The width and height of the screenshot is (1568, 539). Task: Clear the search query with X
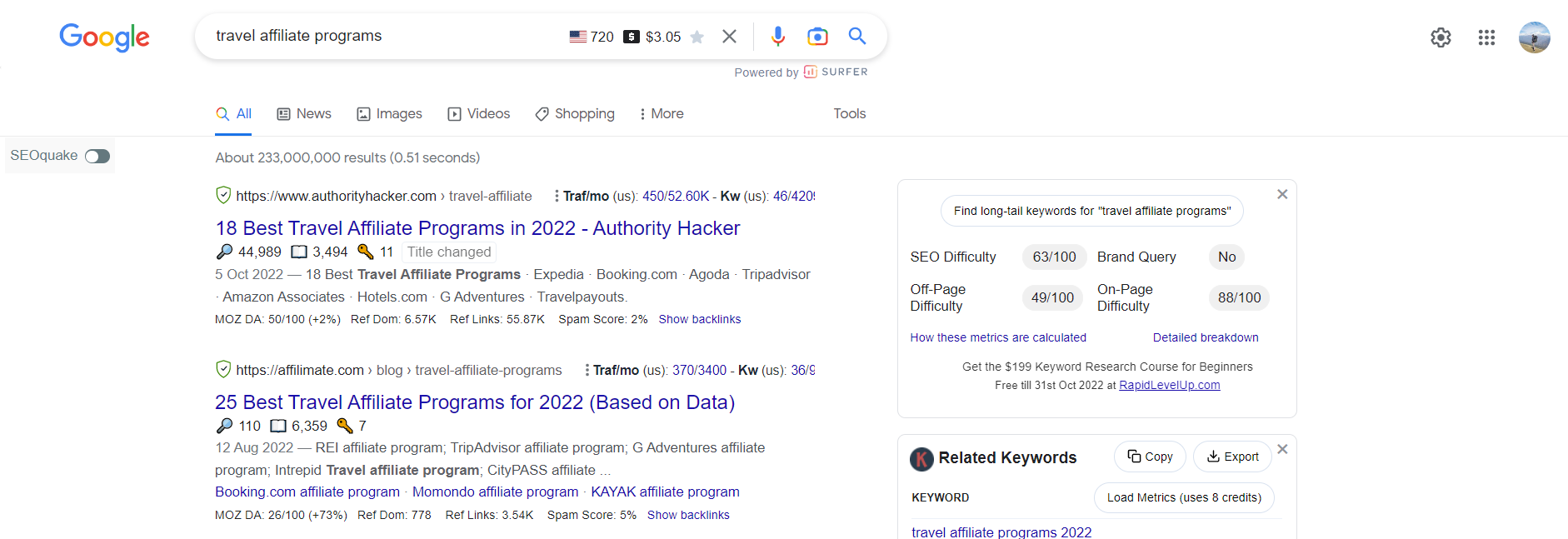[x=729, y=36]
